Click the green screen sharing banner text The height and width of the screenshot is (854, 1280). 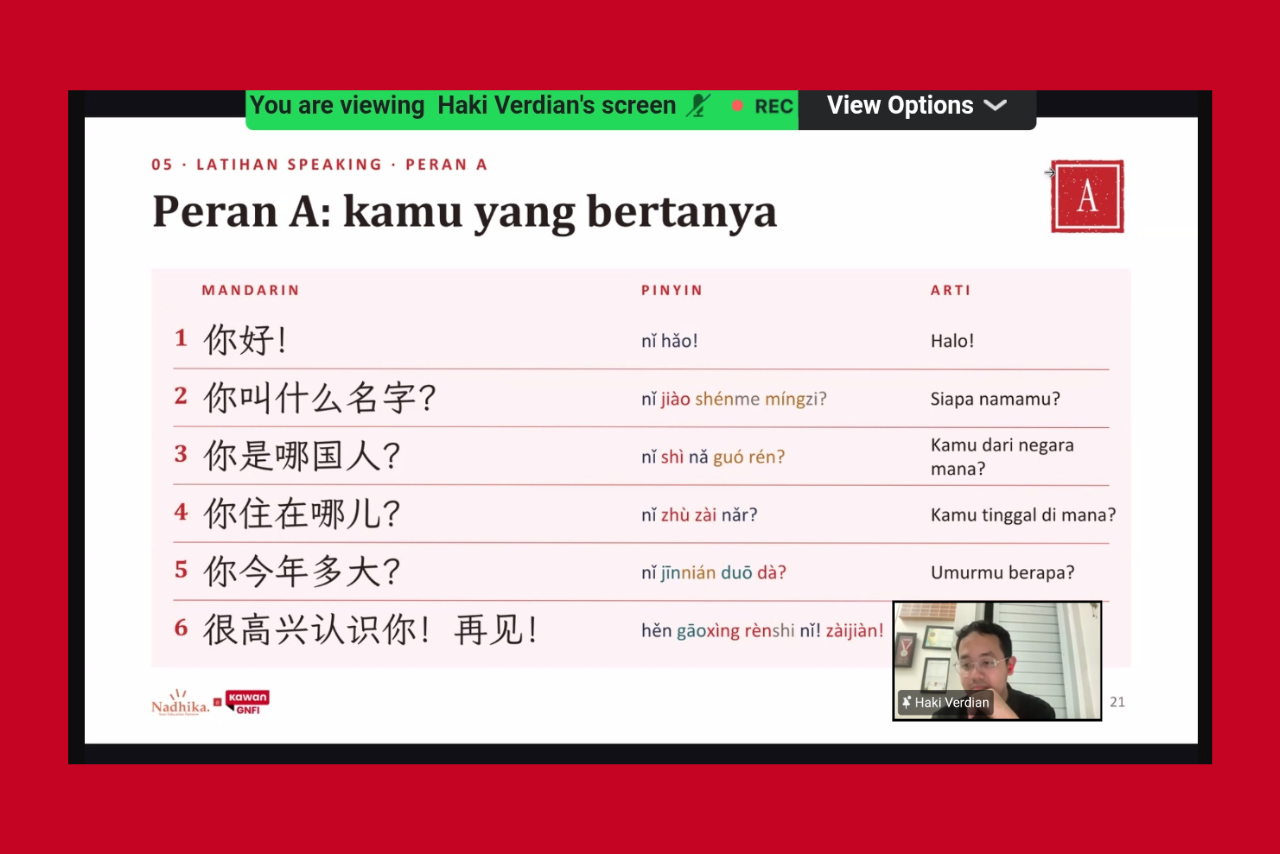(463, 106)
